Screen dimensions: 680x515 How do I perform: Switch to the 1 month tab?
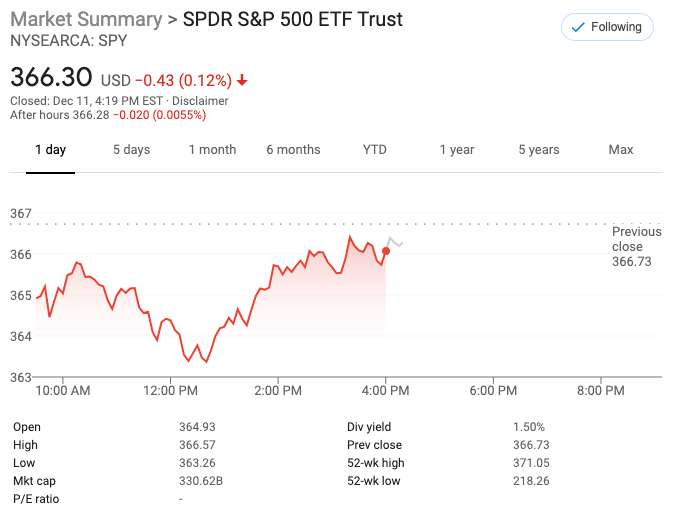(x=212, y=150)
